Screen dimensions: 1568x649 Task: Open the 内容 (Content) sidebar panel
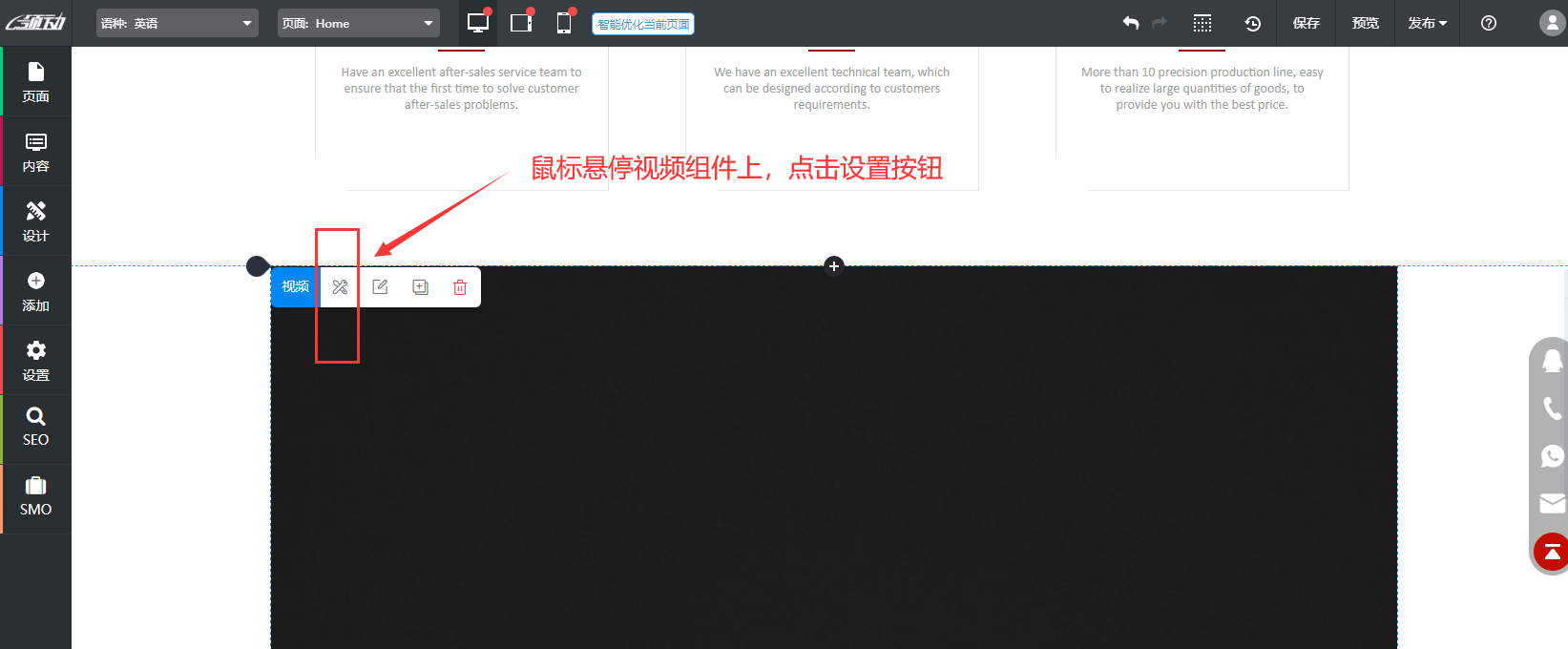pos(36,152)
